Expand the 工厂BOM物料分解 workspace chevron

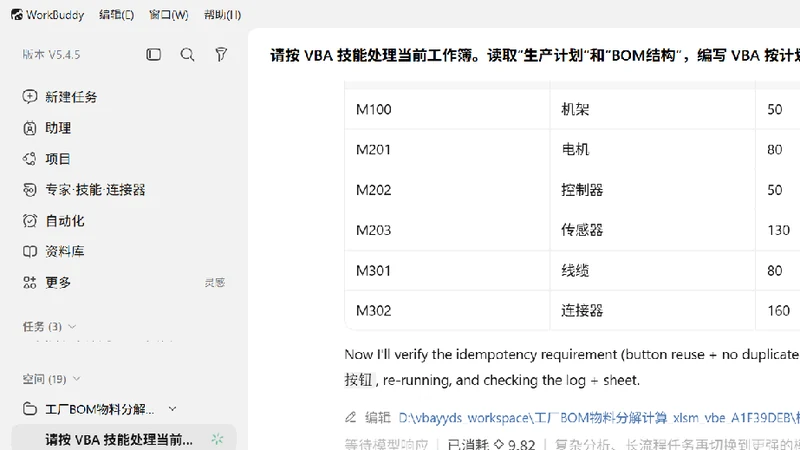[x=172, y=409]
